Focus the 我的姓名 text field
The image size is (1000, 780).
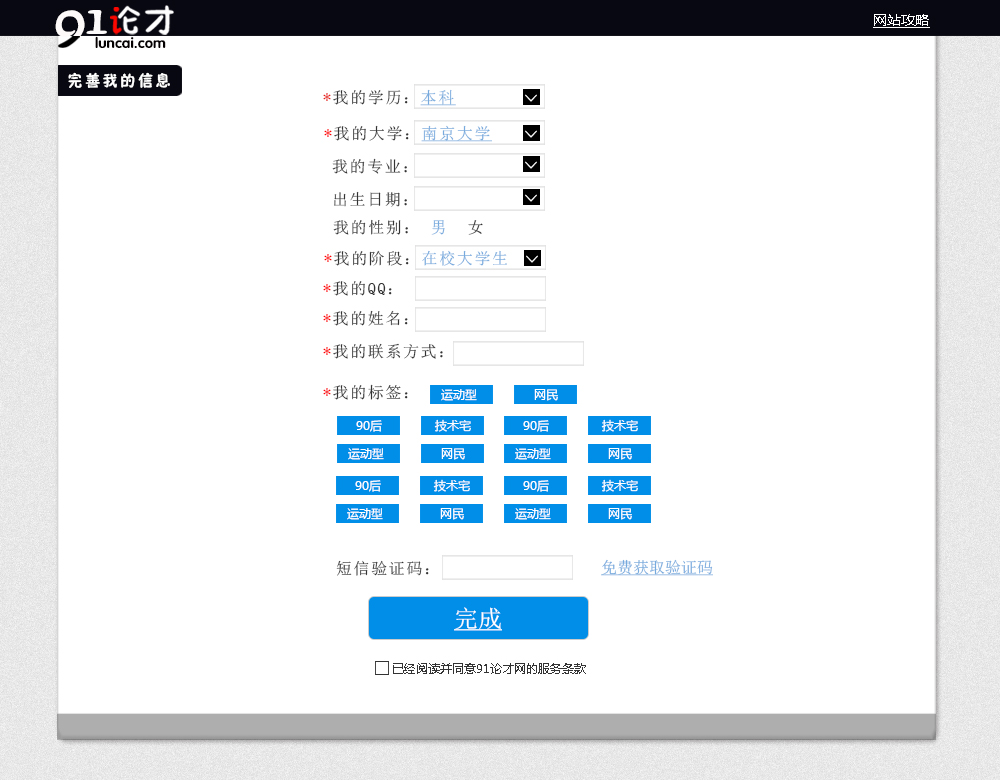pos(480,319)
